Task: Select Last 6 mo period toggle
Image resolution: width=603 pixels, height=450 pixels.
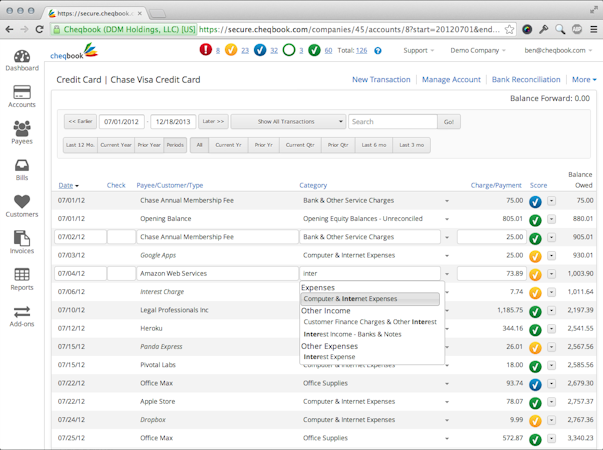Action: 374,145
